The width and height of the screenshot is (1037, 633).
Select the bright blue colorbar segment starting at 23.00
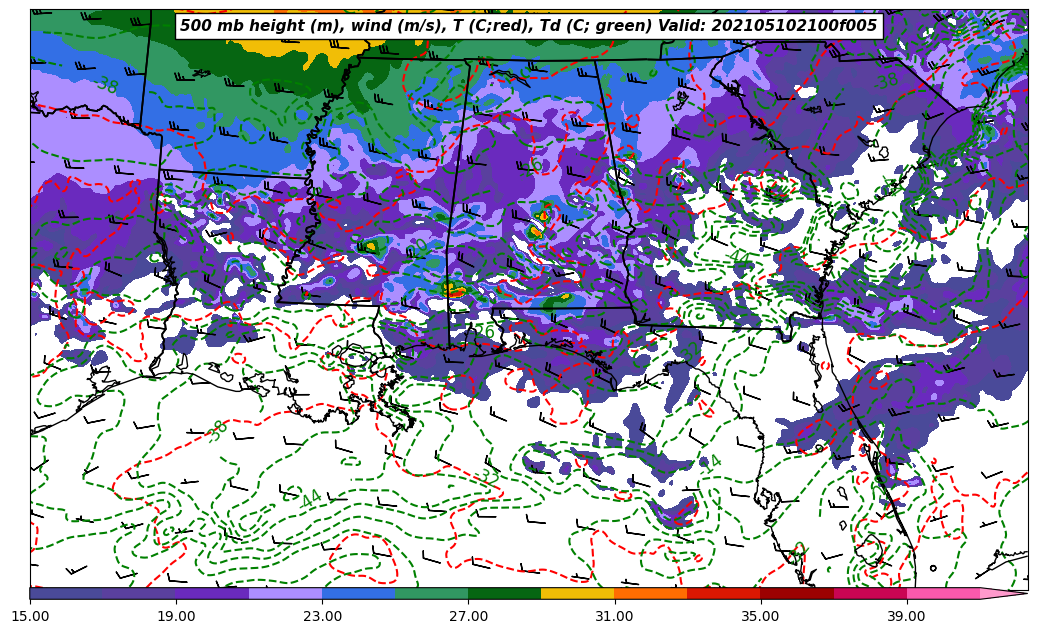point(358,593)
